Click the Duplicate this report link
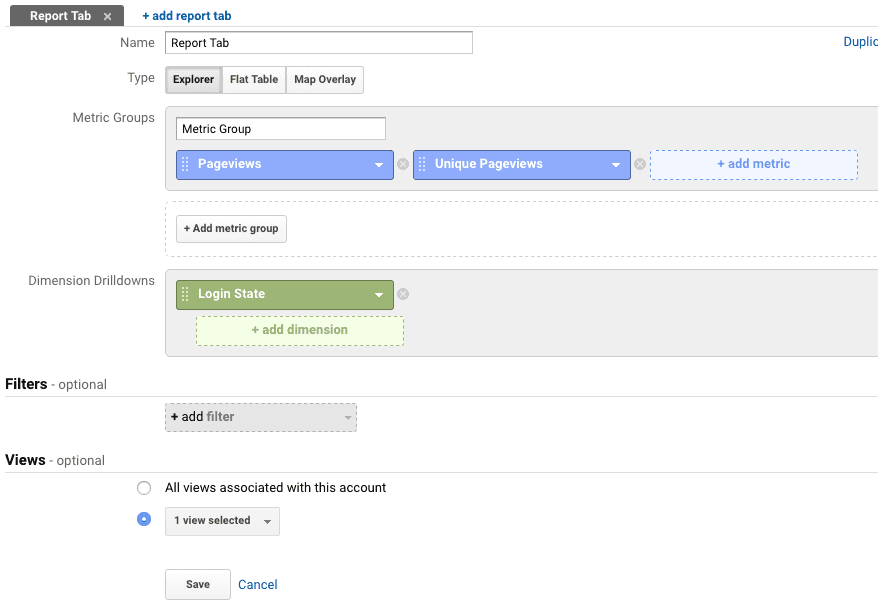 (861, 41)
